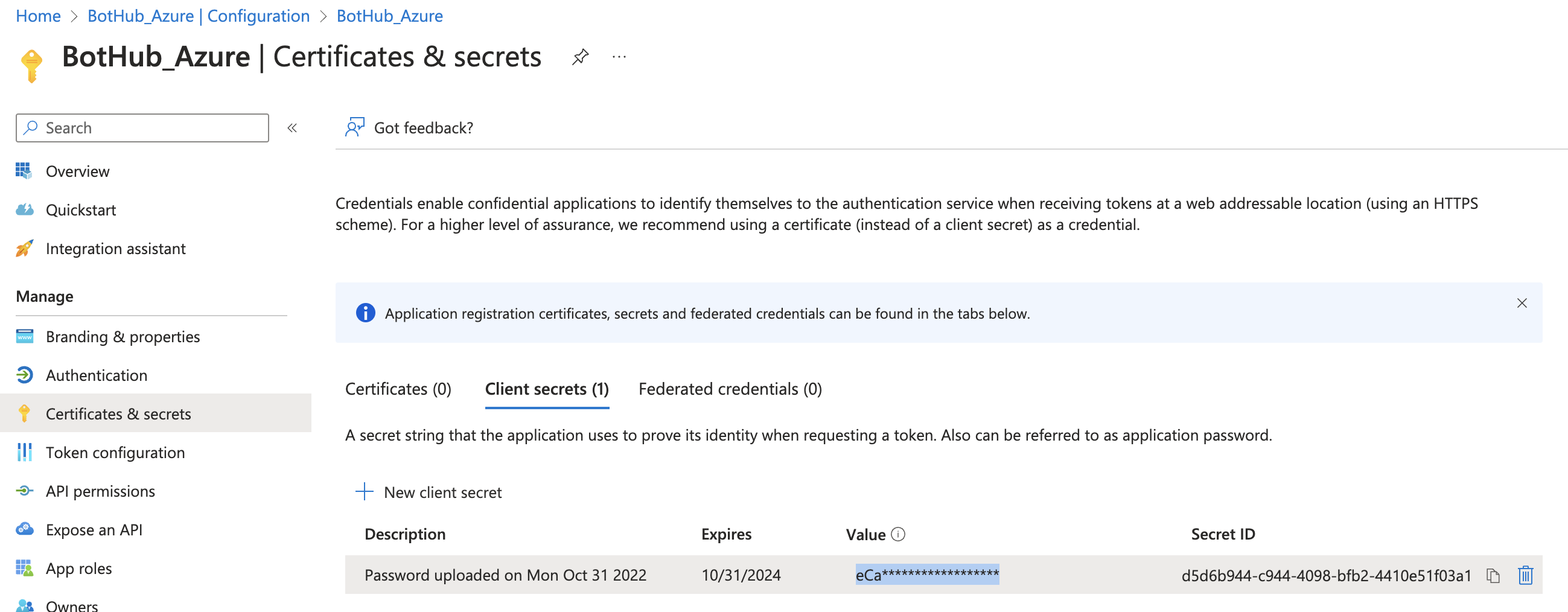
Task: Click the Got feedback icon button
Action: (355, 128)
